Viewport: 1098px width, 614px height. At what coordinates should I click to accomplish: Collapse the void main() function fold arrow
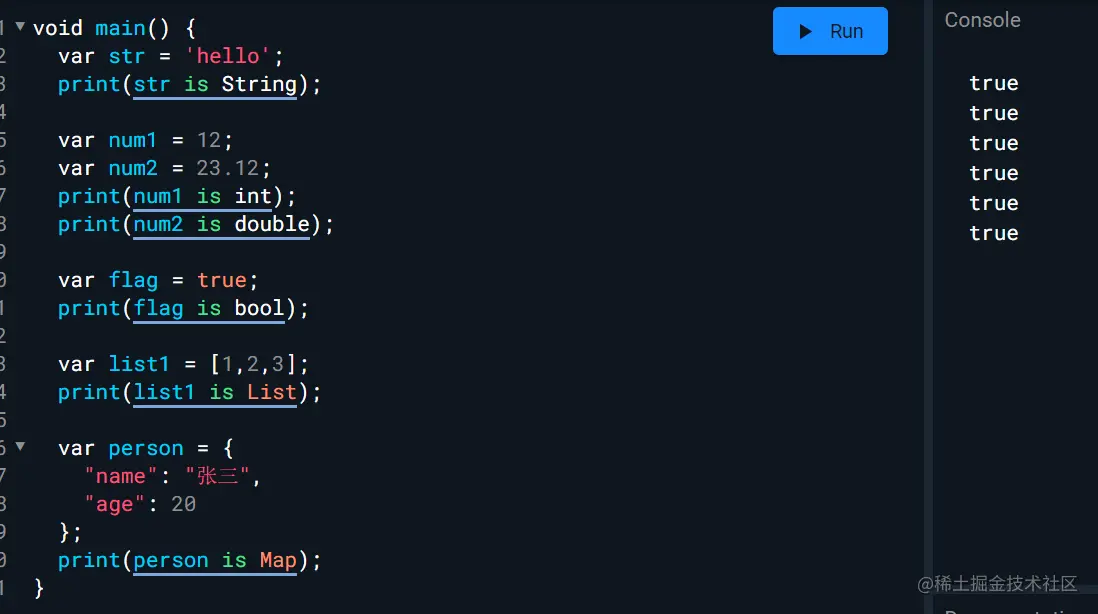(20, 27)
